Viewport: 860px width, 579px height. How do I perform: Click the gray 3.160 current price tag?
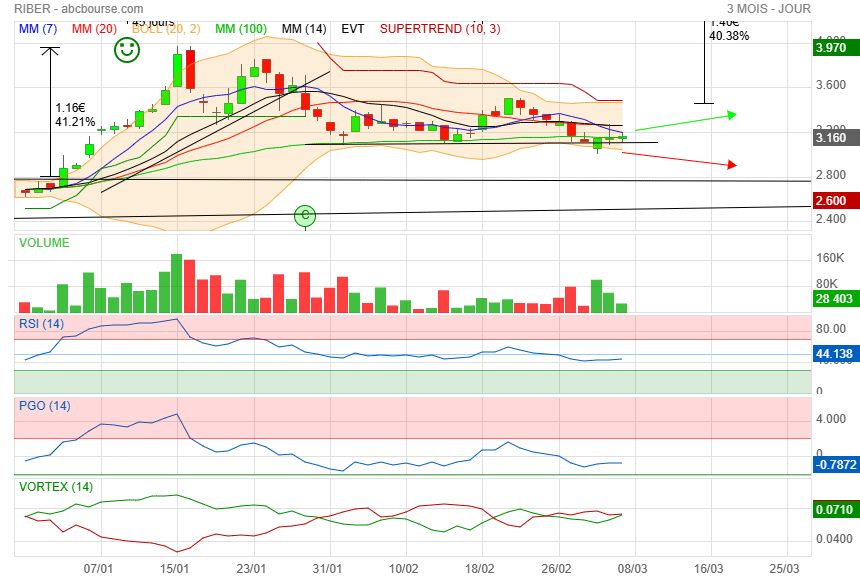[831, 138]
